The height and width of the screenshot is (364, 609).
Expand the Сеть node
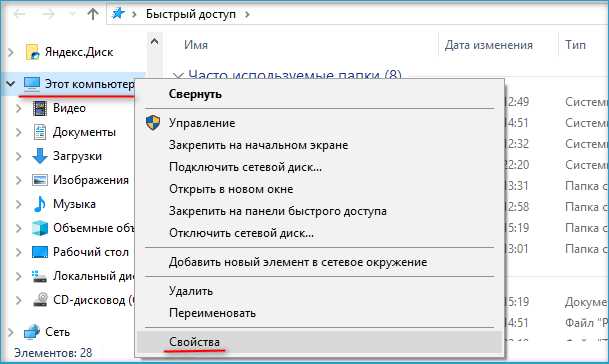pos(11,332)
